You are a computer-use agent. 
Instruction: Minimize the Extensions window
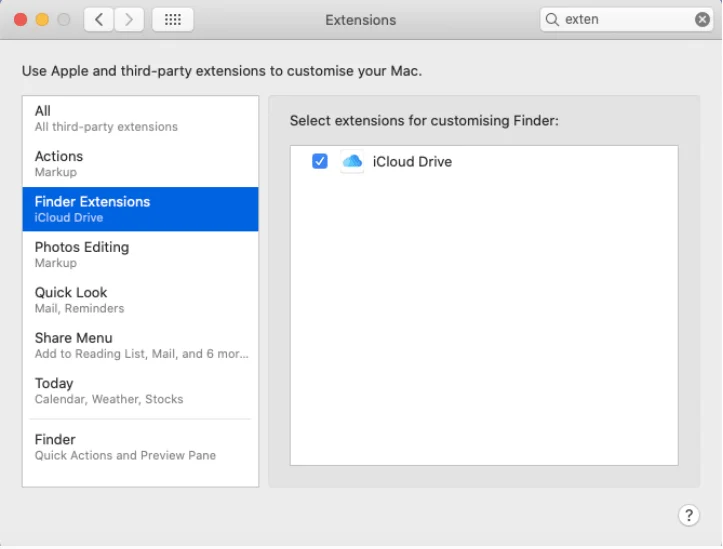click(42, 19)
